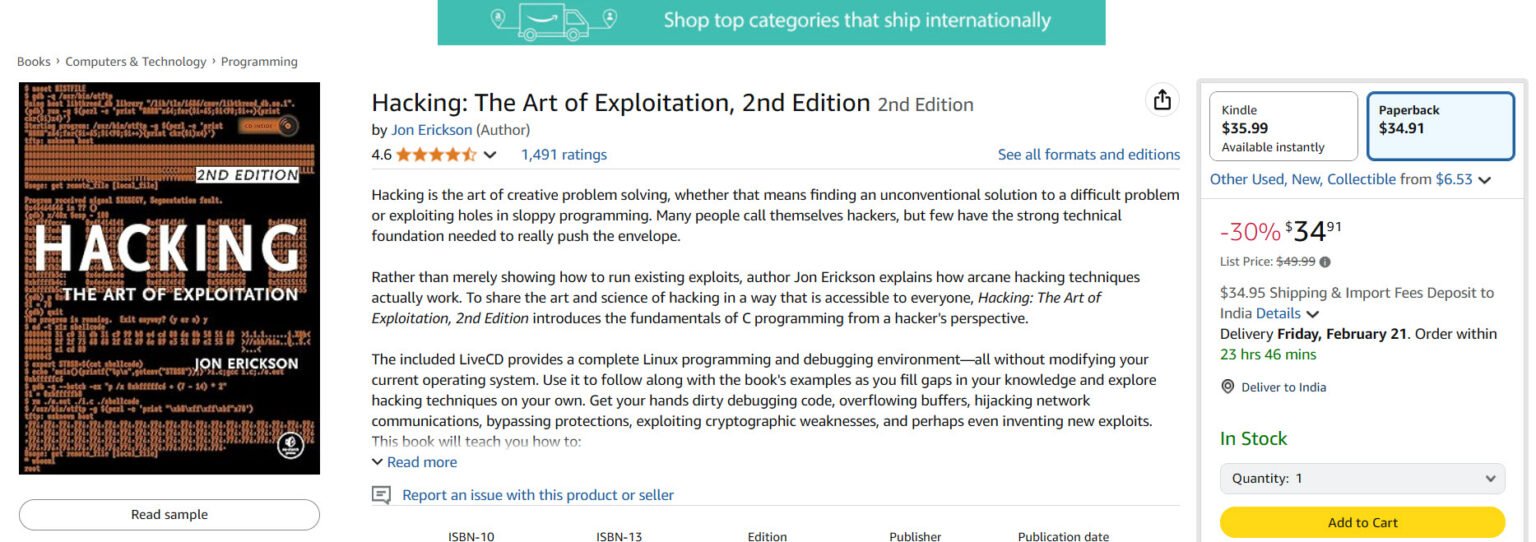Viewport: 1536px width, 542px height.
Task: Click the share icon beside the title
Action: (x=1161, y=100)
